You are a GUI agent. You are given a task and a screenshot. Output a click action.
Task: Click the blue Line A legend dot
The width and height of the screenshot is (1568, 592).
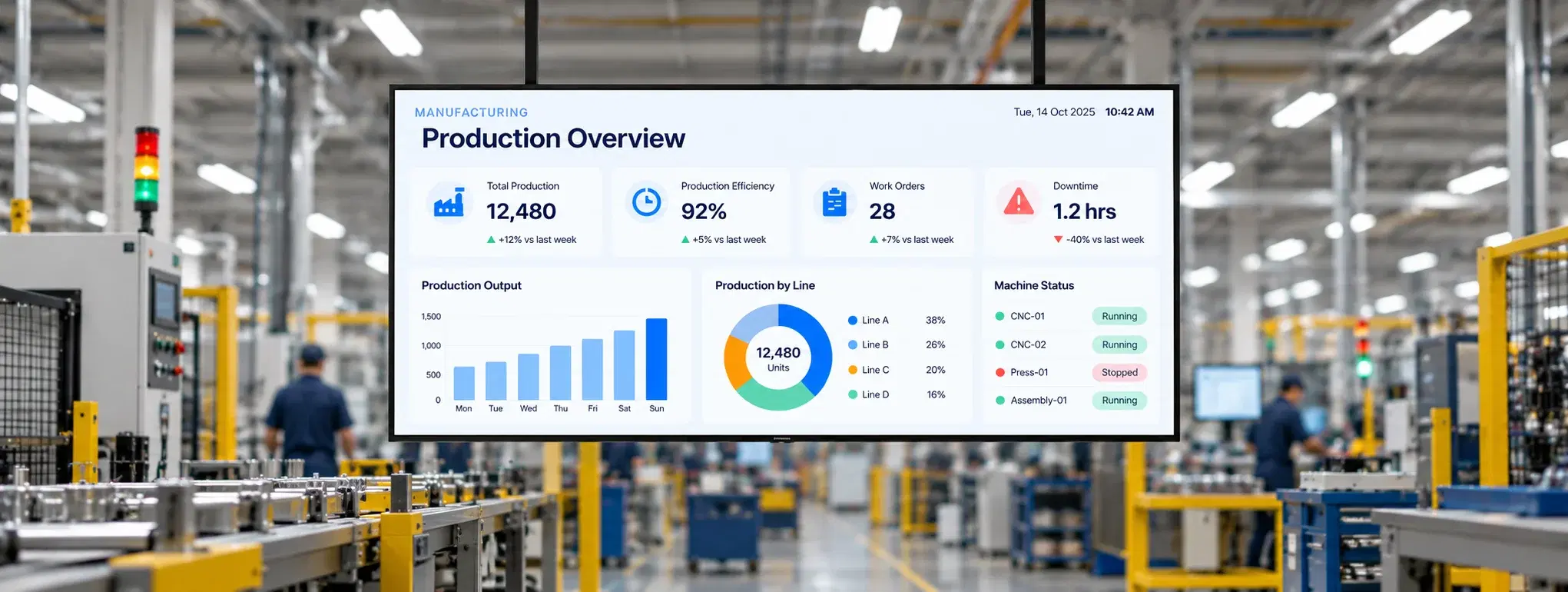coord(853,320)
